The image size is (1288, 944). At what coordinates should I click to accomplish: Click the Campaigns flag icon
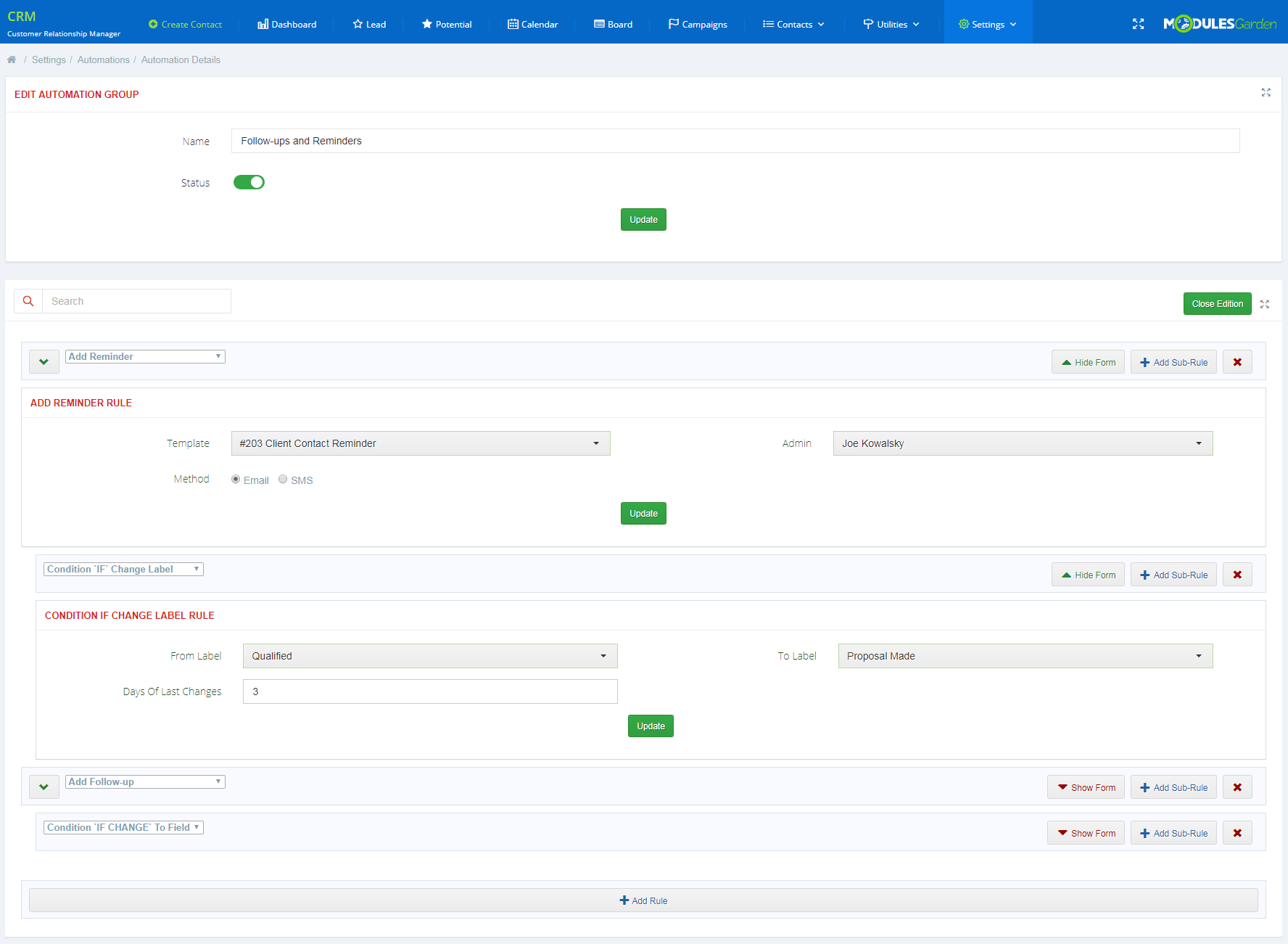pyautogui.click(x=674, y=24)
